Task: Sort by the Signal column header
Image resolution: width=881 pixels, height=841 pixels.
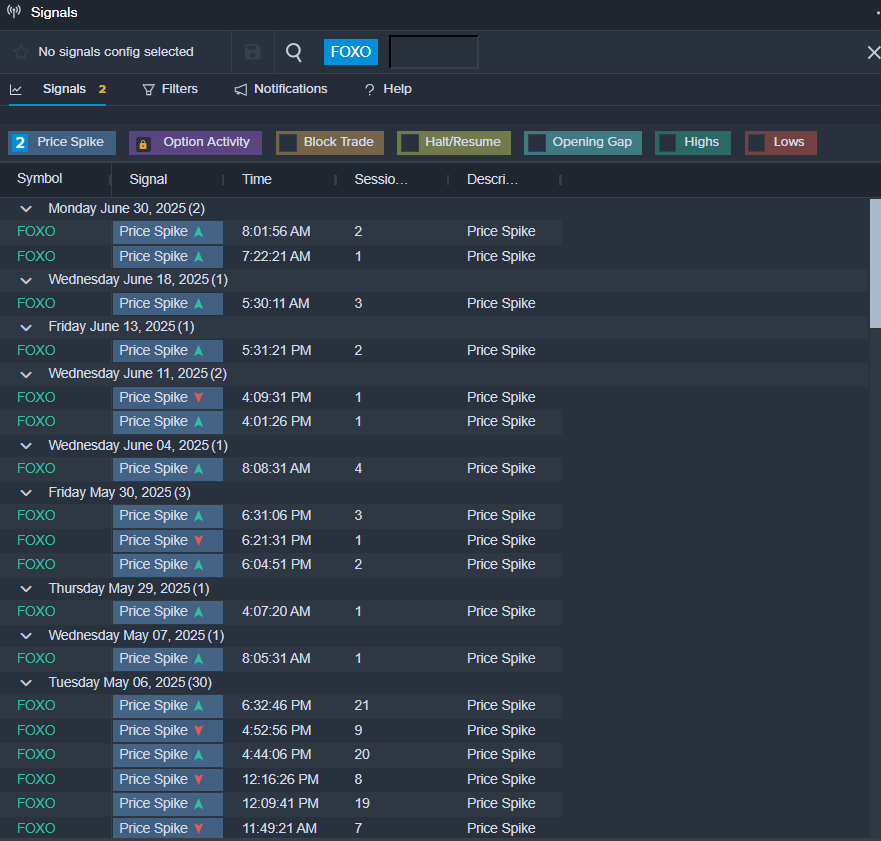Action: click(148, 179)
